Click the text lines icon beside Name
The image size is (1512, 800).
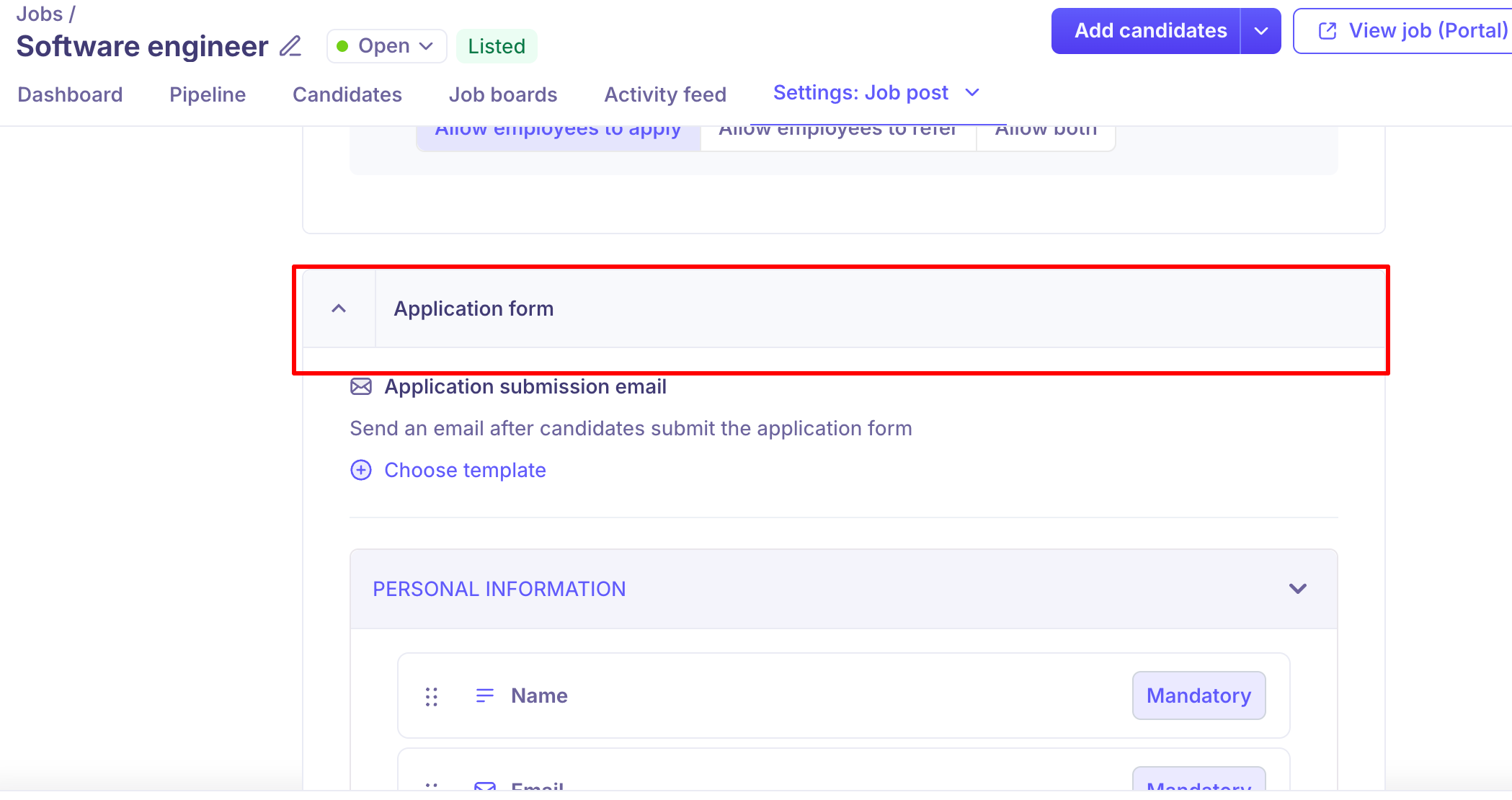485,695
